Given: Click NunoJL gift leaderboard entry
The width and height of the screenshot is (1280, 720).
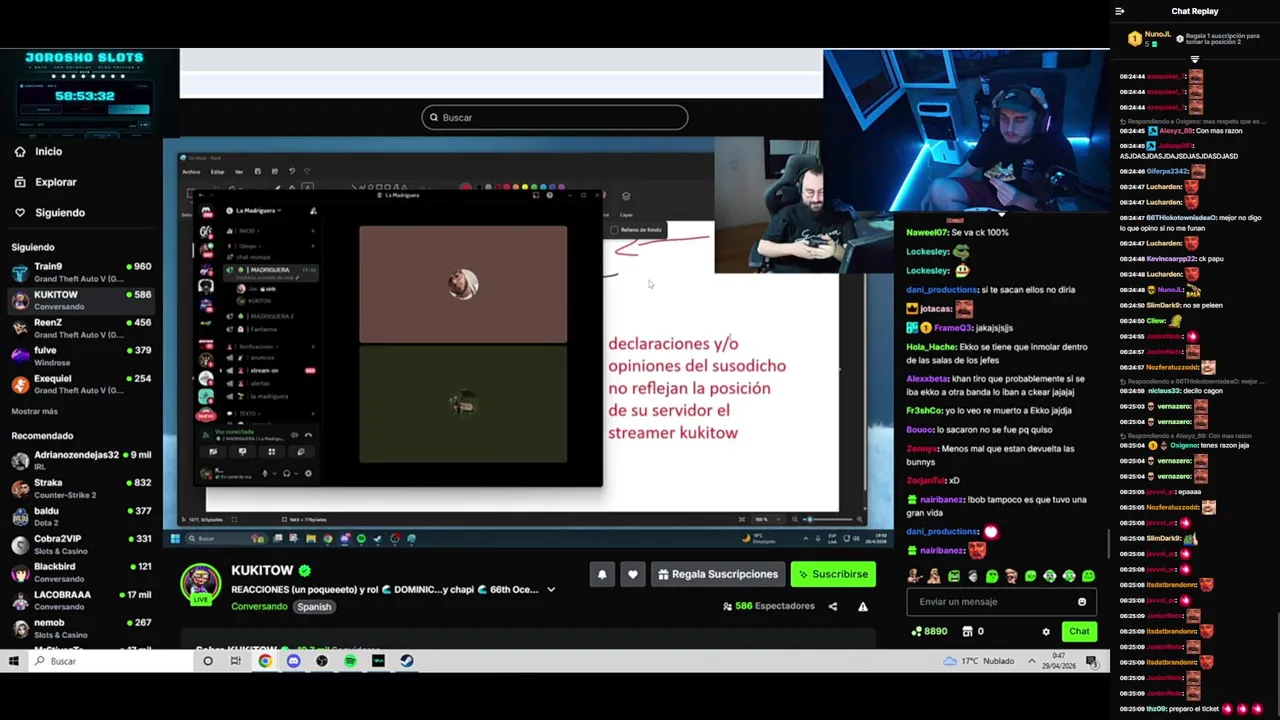Looking at the screenshot, I should 1149,38.
